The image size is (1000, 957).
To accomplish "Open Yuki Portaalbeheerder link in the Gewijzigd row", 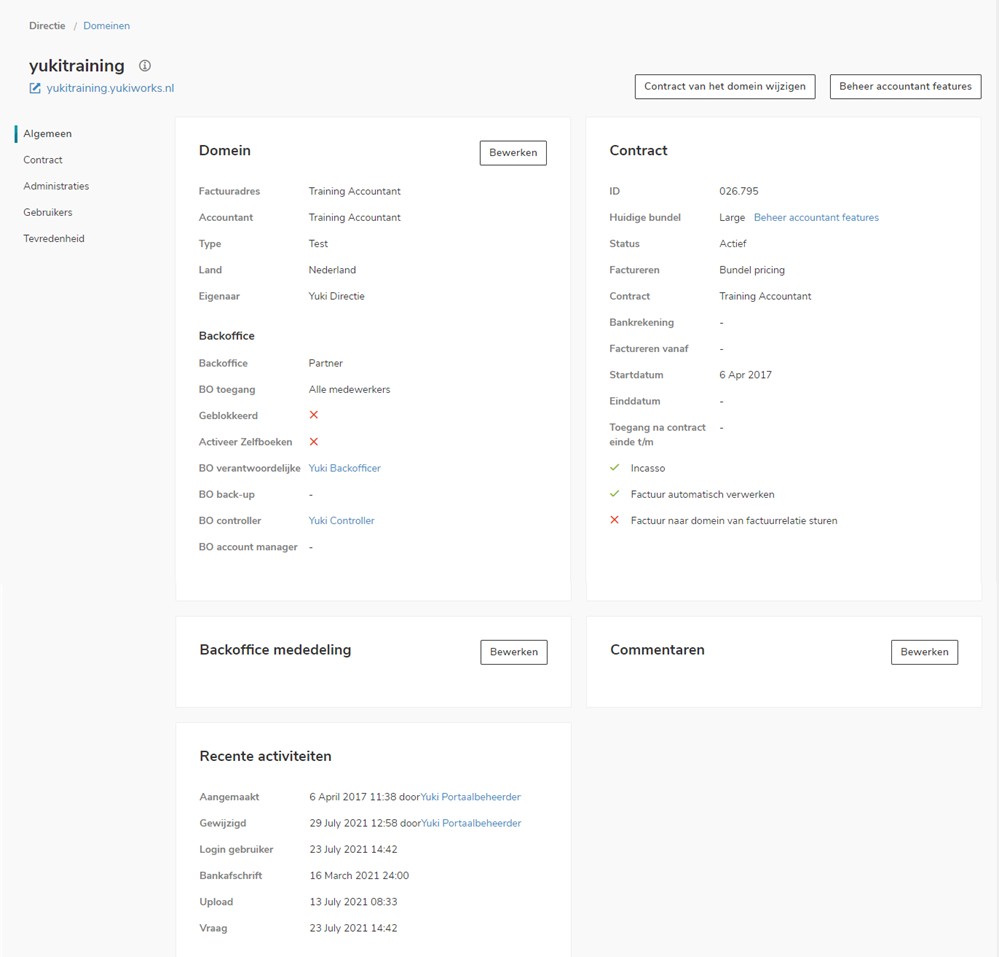I will point(471,822).
